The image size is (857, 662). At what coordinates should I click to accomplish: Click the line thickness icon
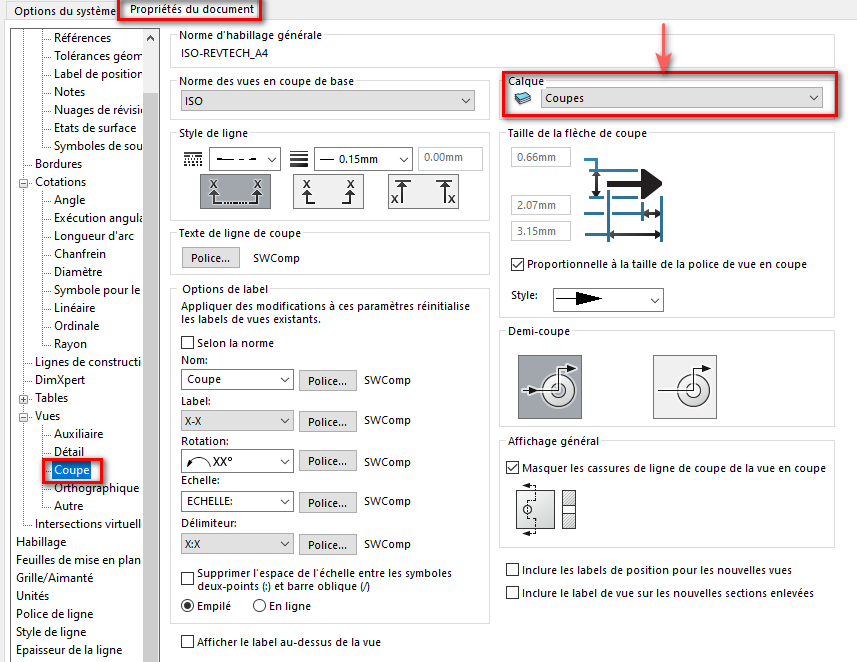tap(298, 159)
